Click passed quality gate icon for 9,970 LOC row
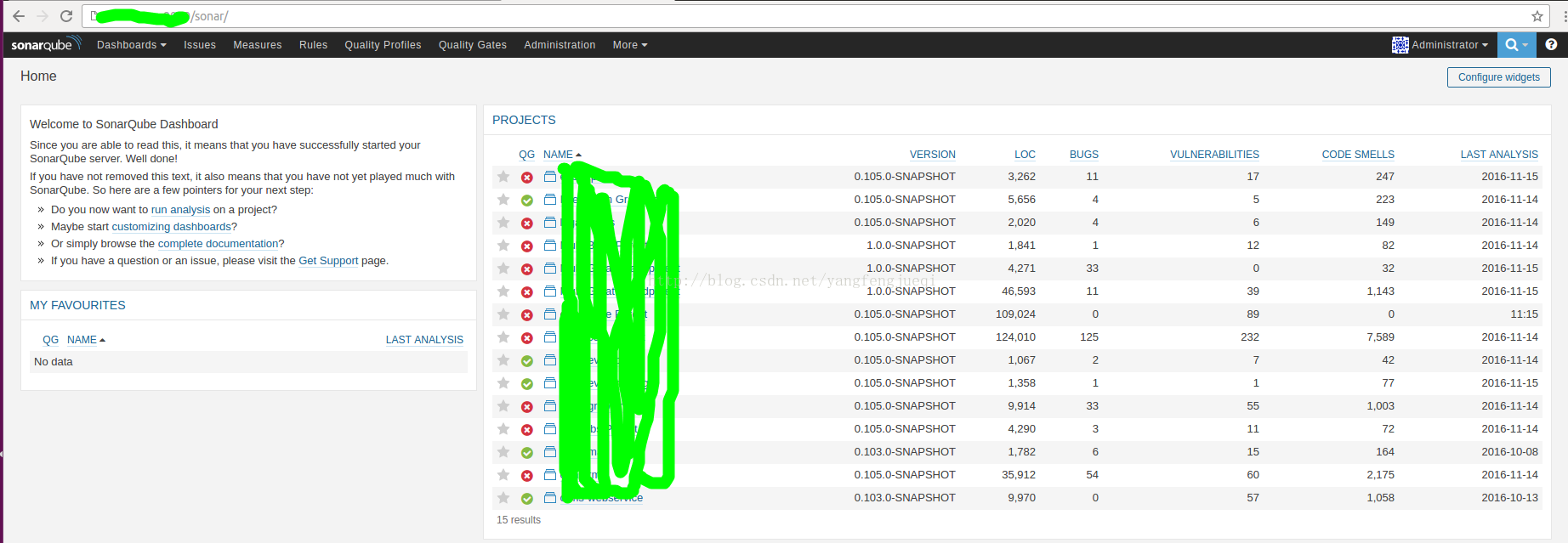The width and height of the screenshot is (1568, 543). point(527,499)
